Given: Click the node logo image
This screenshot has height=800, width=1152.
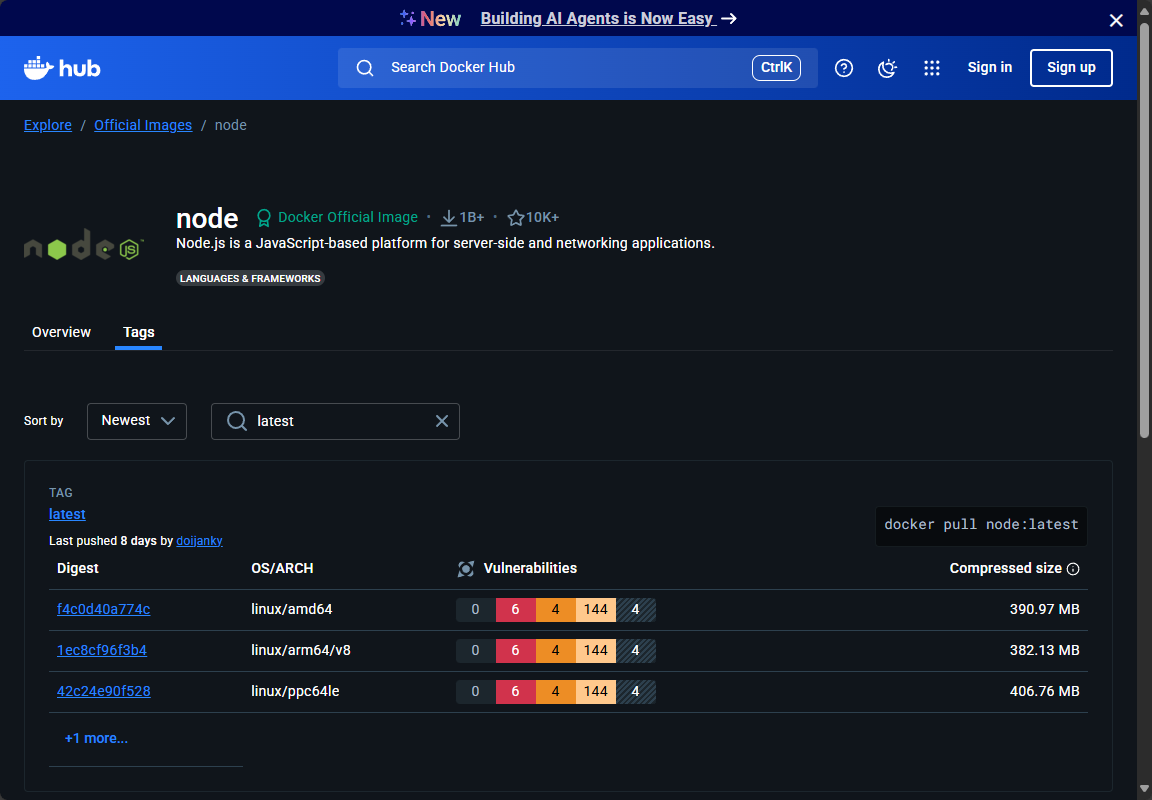Looking at the screenshot, I should click(84, 245).
